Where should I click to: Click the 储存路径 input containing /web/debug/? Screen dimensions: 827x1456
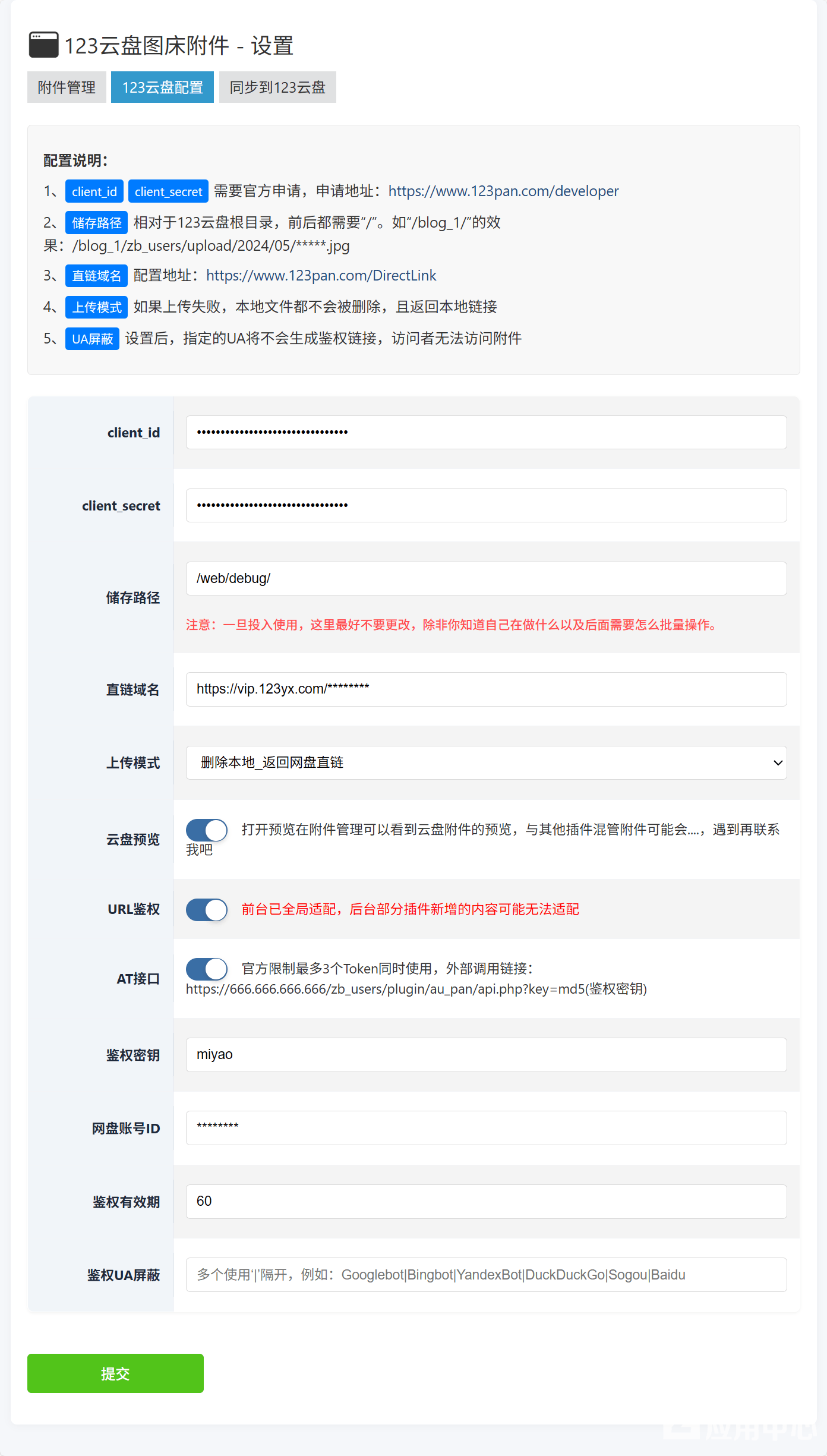click(x=486, y=579)
